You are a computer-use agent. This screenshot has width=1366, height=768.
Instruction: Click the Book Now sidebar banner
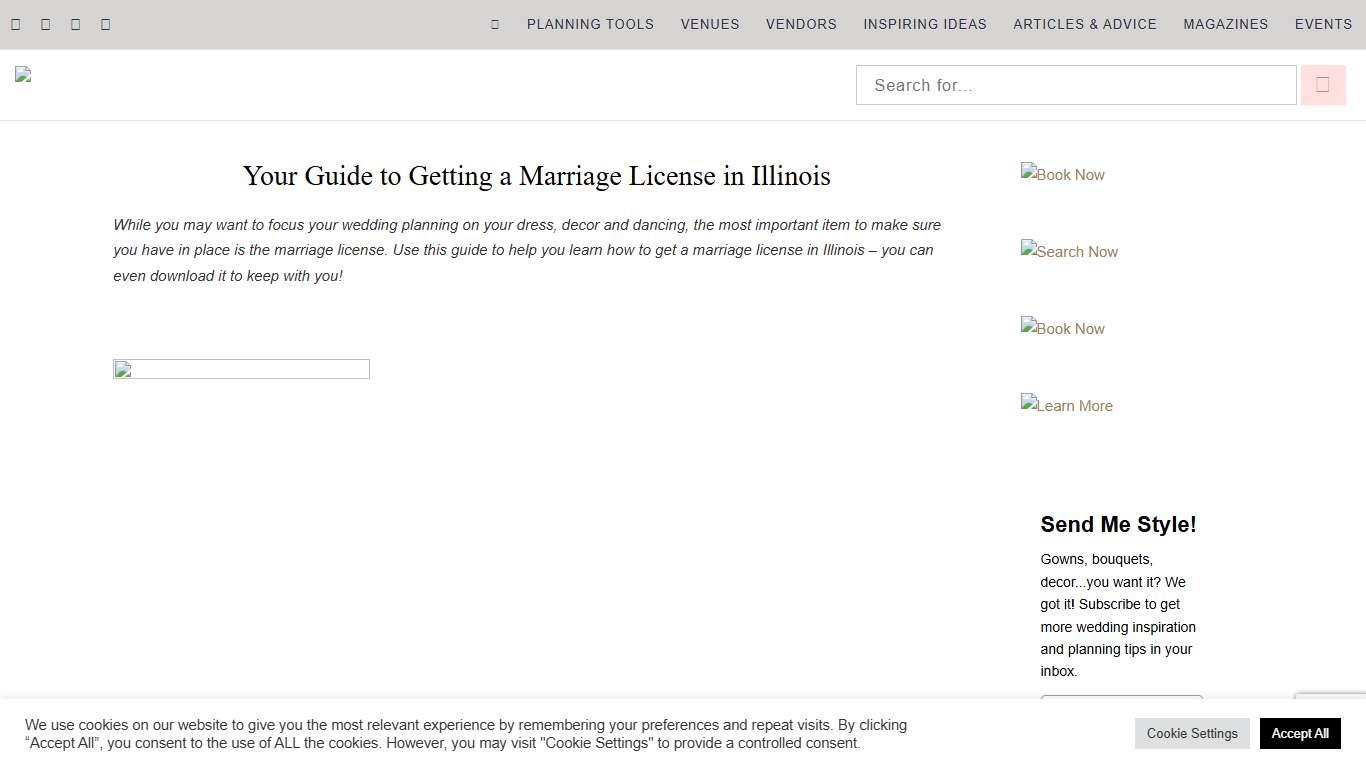pyautogui.click(x=1062, y=174)
